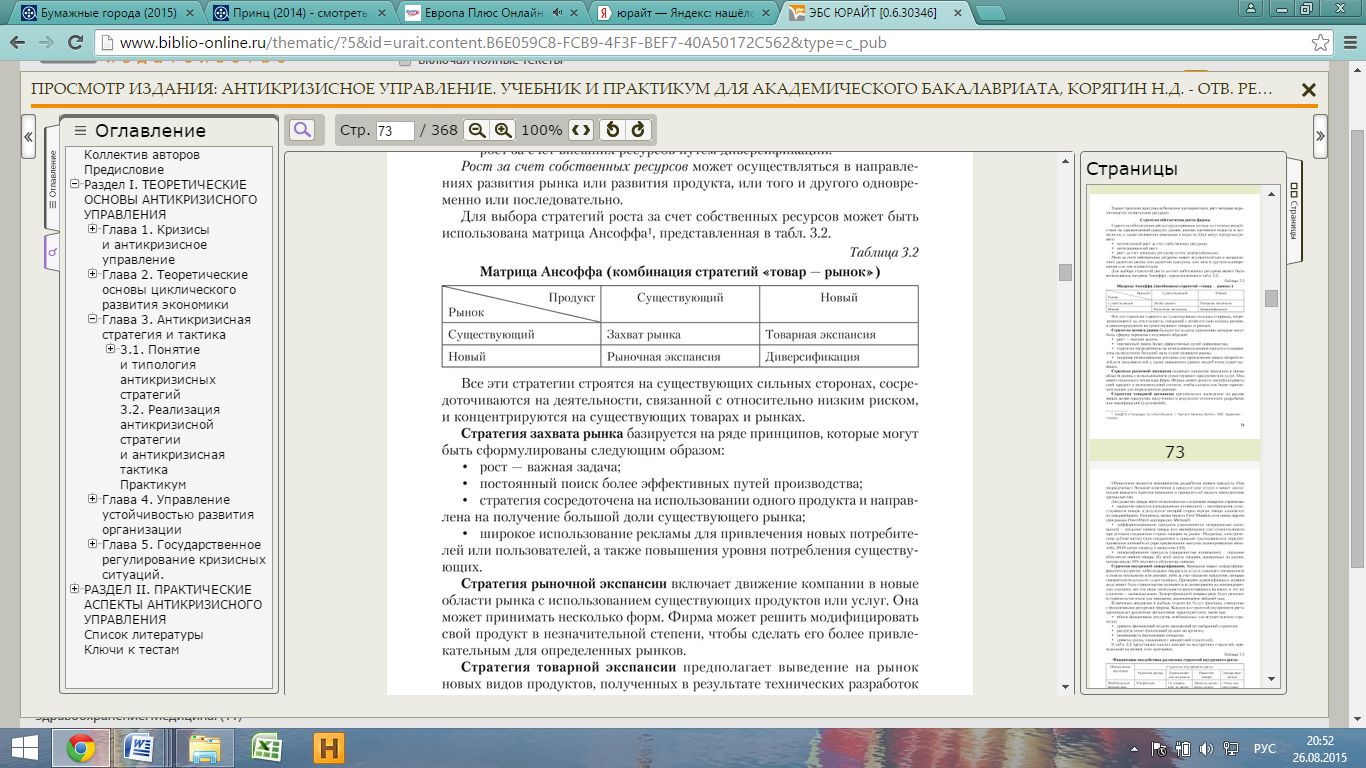Collapse left panel with double-chevron arrow
Viewport: 1366px width, 768px height.
click(x=28, y=136)
